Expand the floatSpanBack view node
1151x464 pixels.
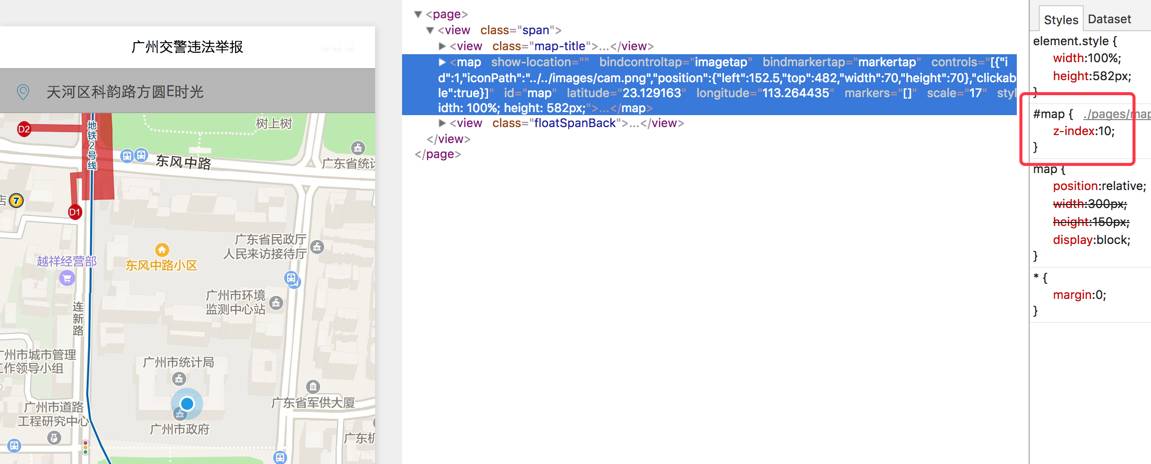[x=442, y=123]
